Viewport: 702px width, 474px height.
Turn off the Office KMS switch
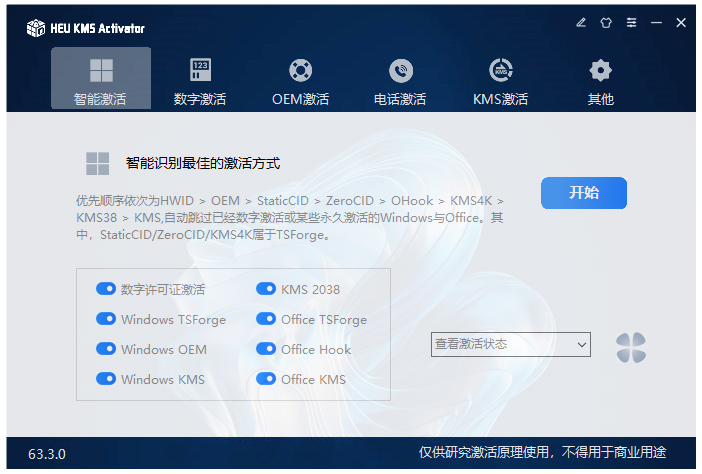click(266, 379)
